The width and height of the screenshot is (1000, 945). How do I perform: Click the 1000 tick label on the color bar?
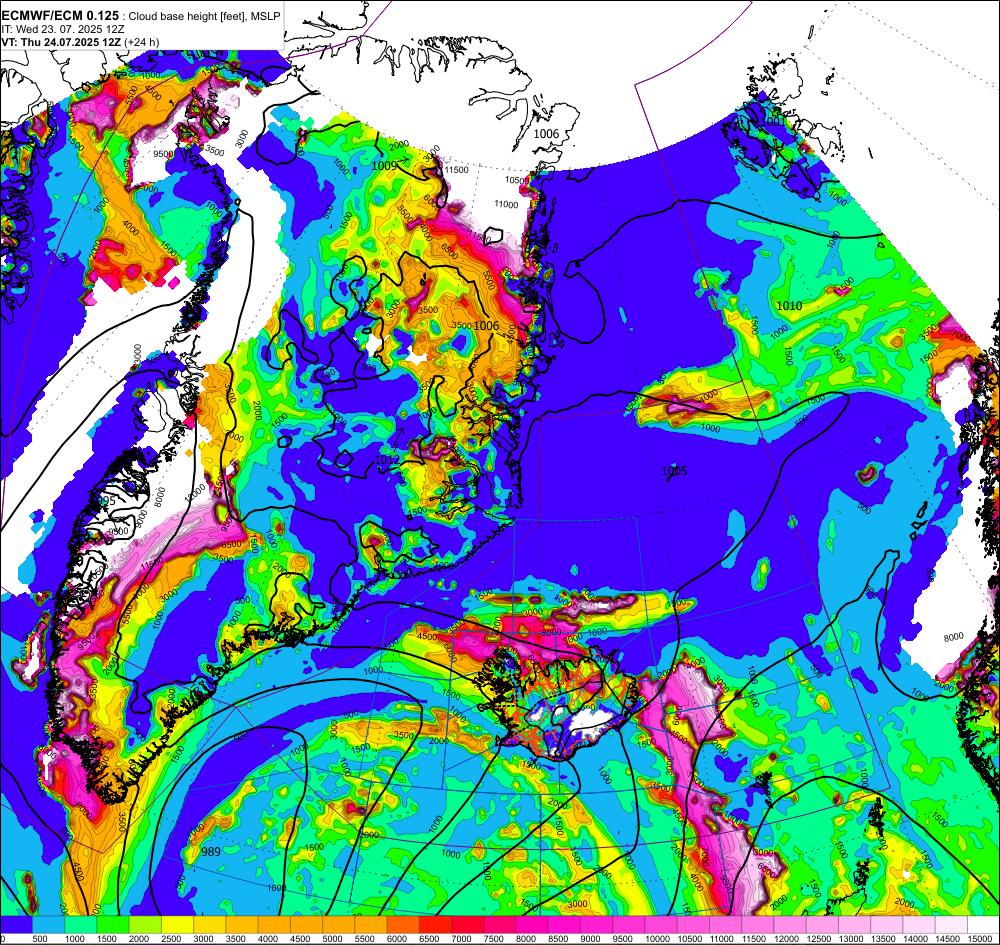coord(75,939)
